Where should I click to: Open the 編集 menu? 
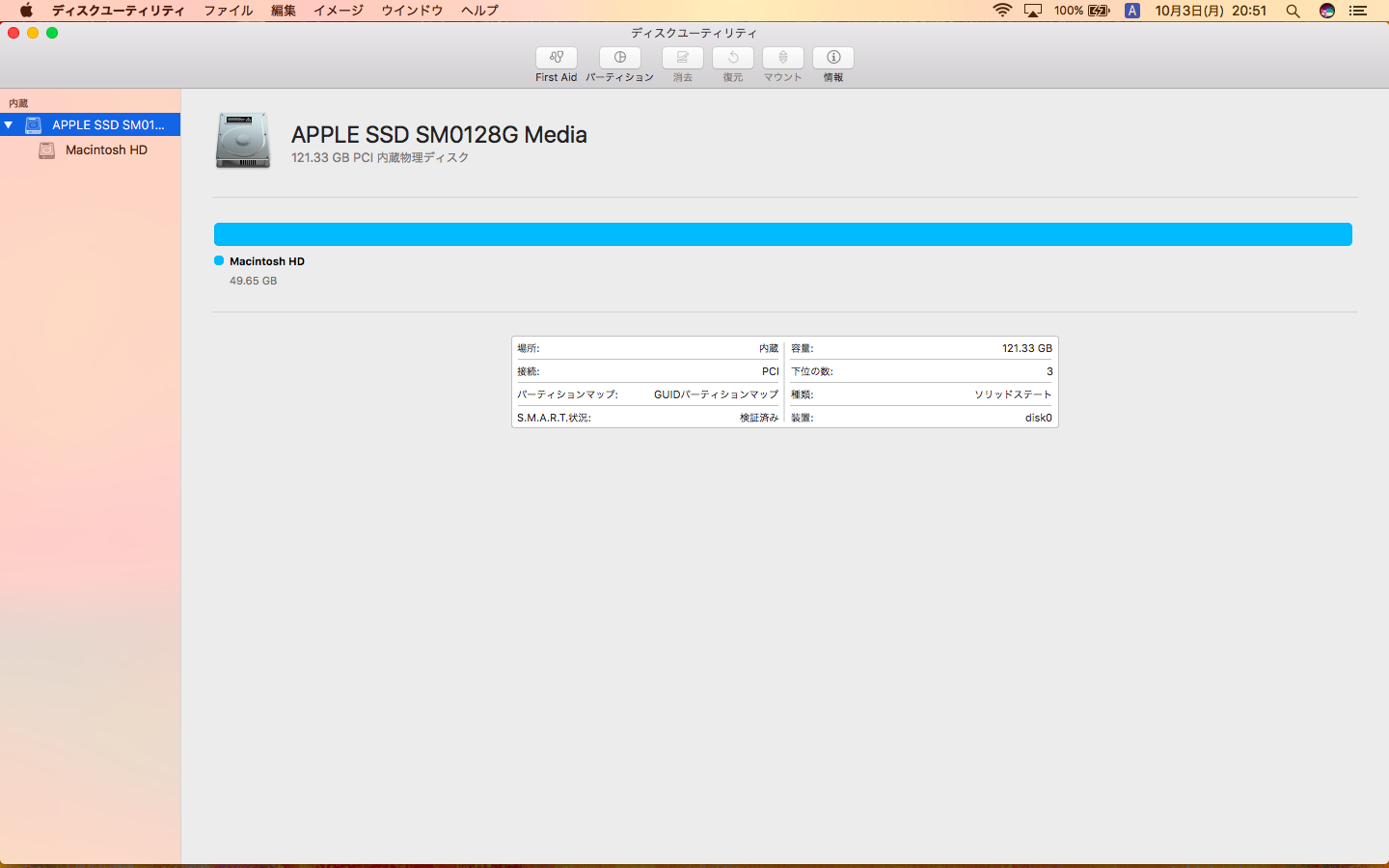[x=284, y=11]
